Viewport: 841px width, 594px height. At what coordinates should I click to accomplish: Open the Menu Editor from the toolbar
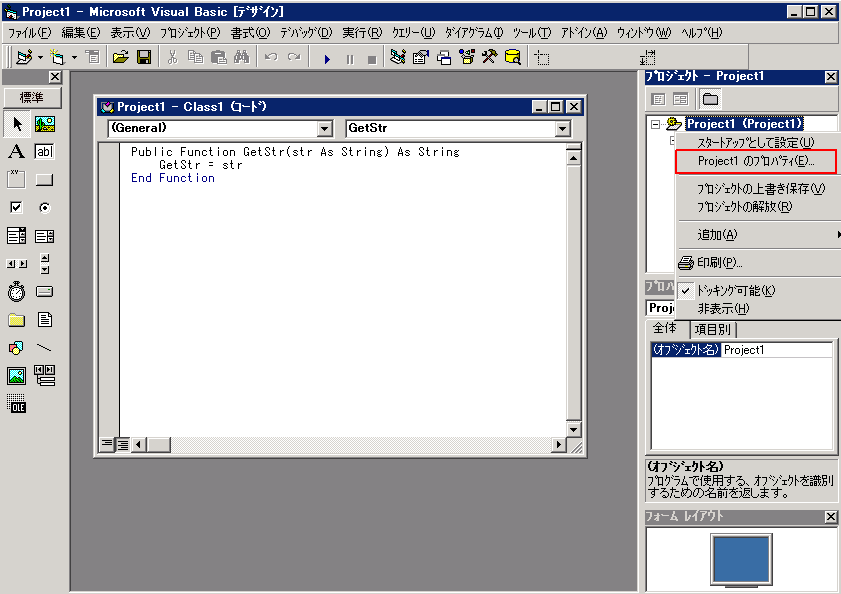93,57
